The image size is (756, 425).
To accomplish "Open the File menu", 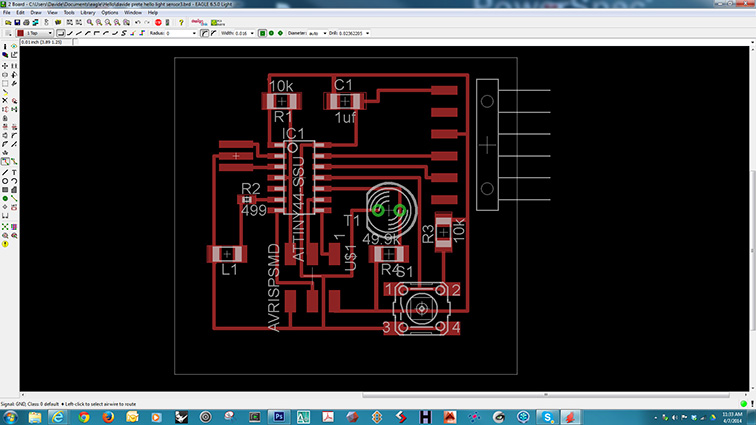I will [7, 13].
